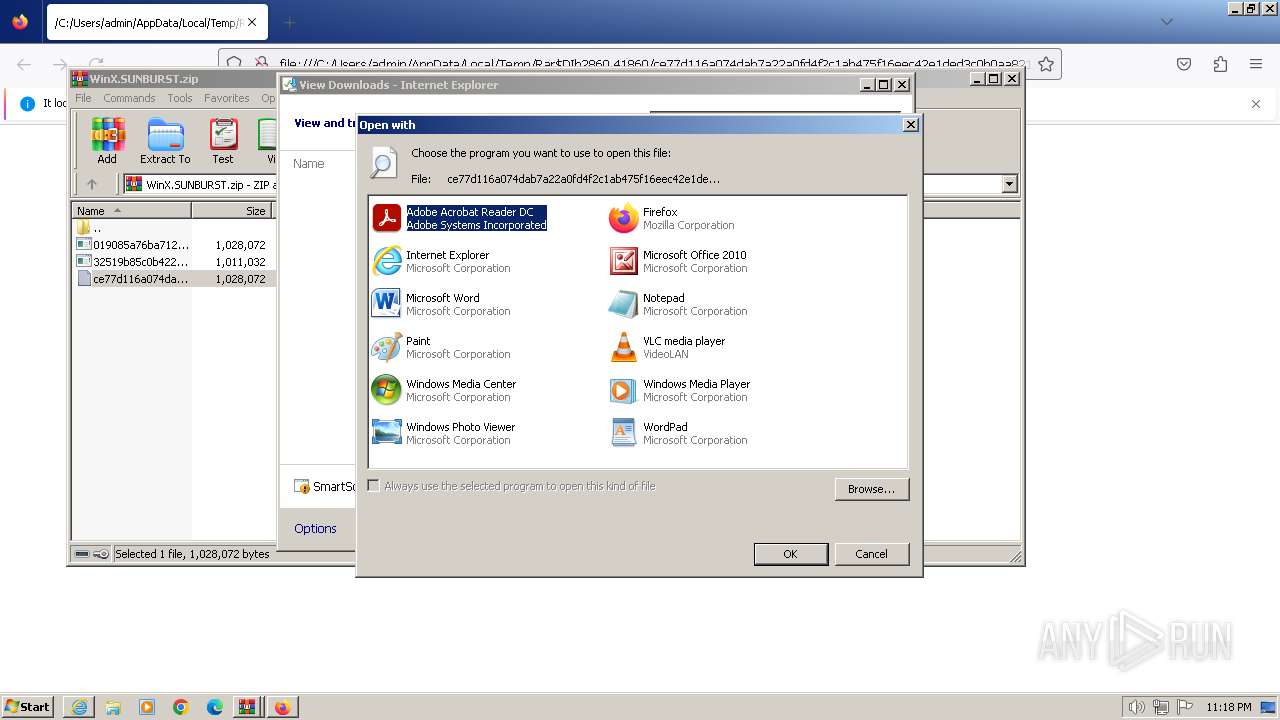Screen dimensions: 1280x720
Task: Open the WinRAR Tools menu
Action: click(x=180, y=98)
